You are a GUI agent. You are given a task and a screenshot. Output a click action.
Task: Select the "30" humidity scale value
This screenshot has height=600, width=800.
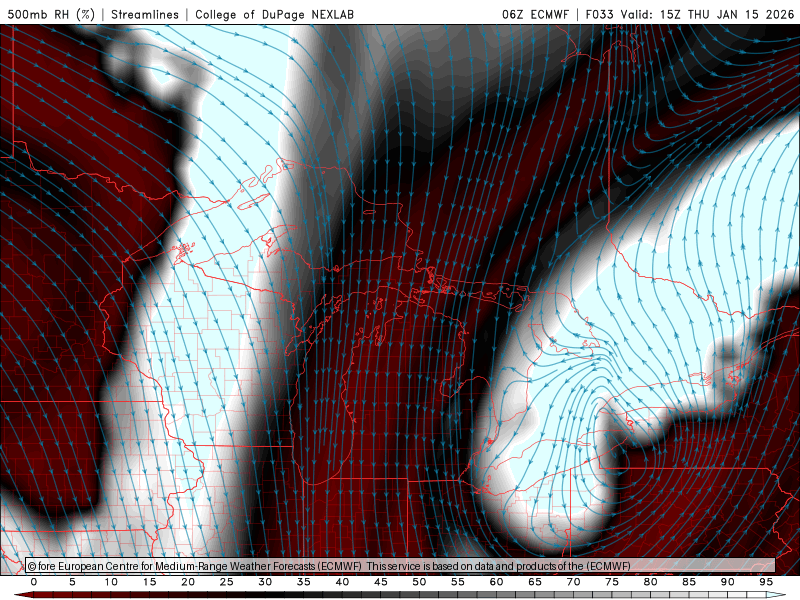click(265, 582)
